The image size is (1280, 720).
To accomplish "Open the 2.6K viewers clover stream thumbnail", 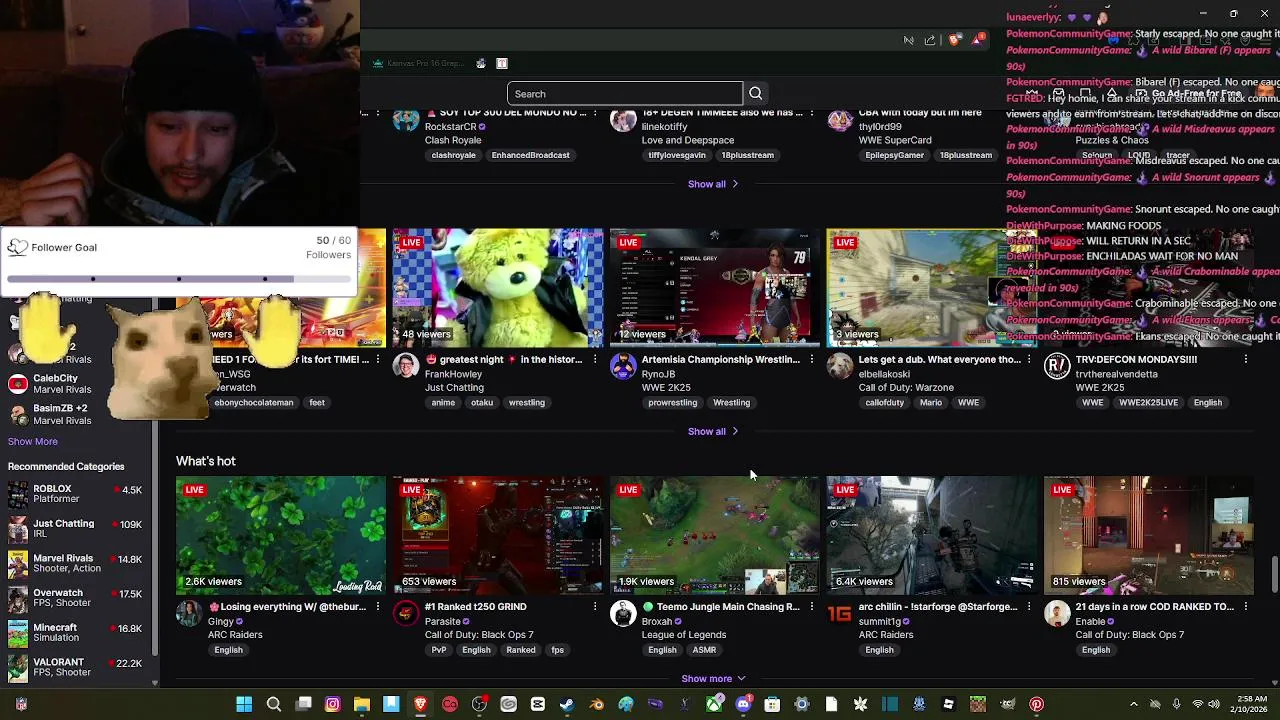I will coord(281,536).
